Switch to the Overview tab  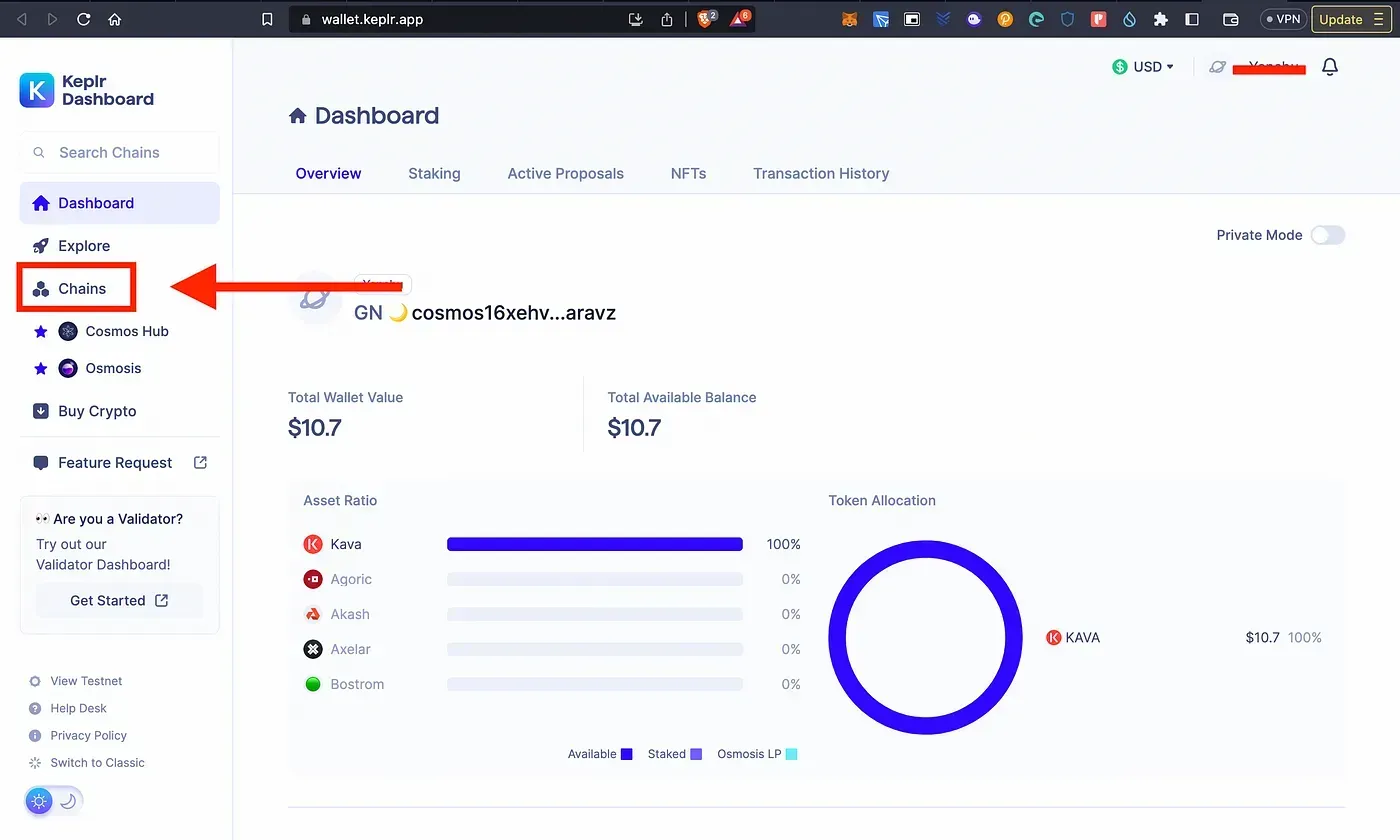coord(328,173)
